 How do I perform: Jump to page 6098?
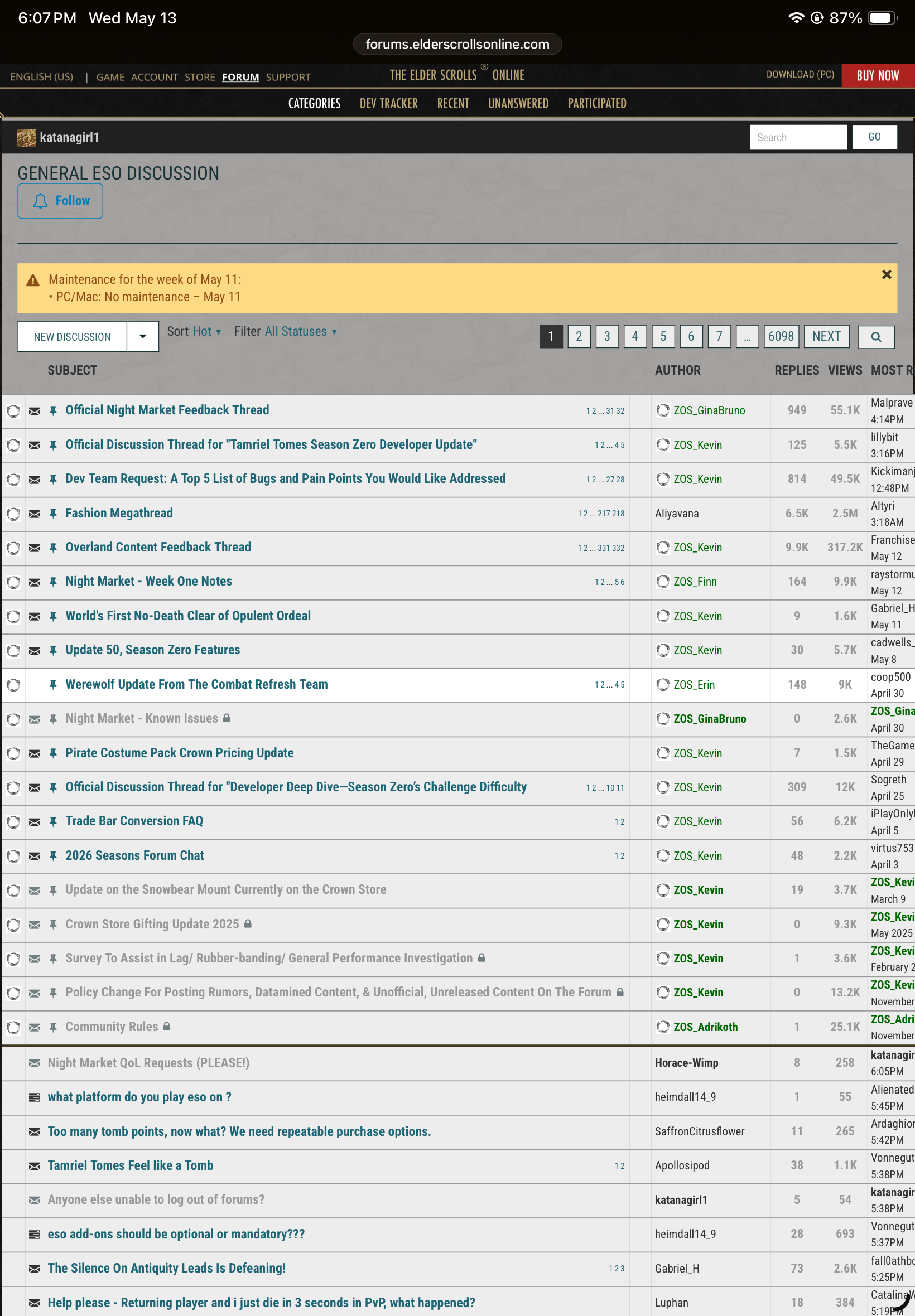point(781,337)
